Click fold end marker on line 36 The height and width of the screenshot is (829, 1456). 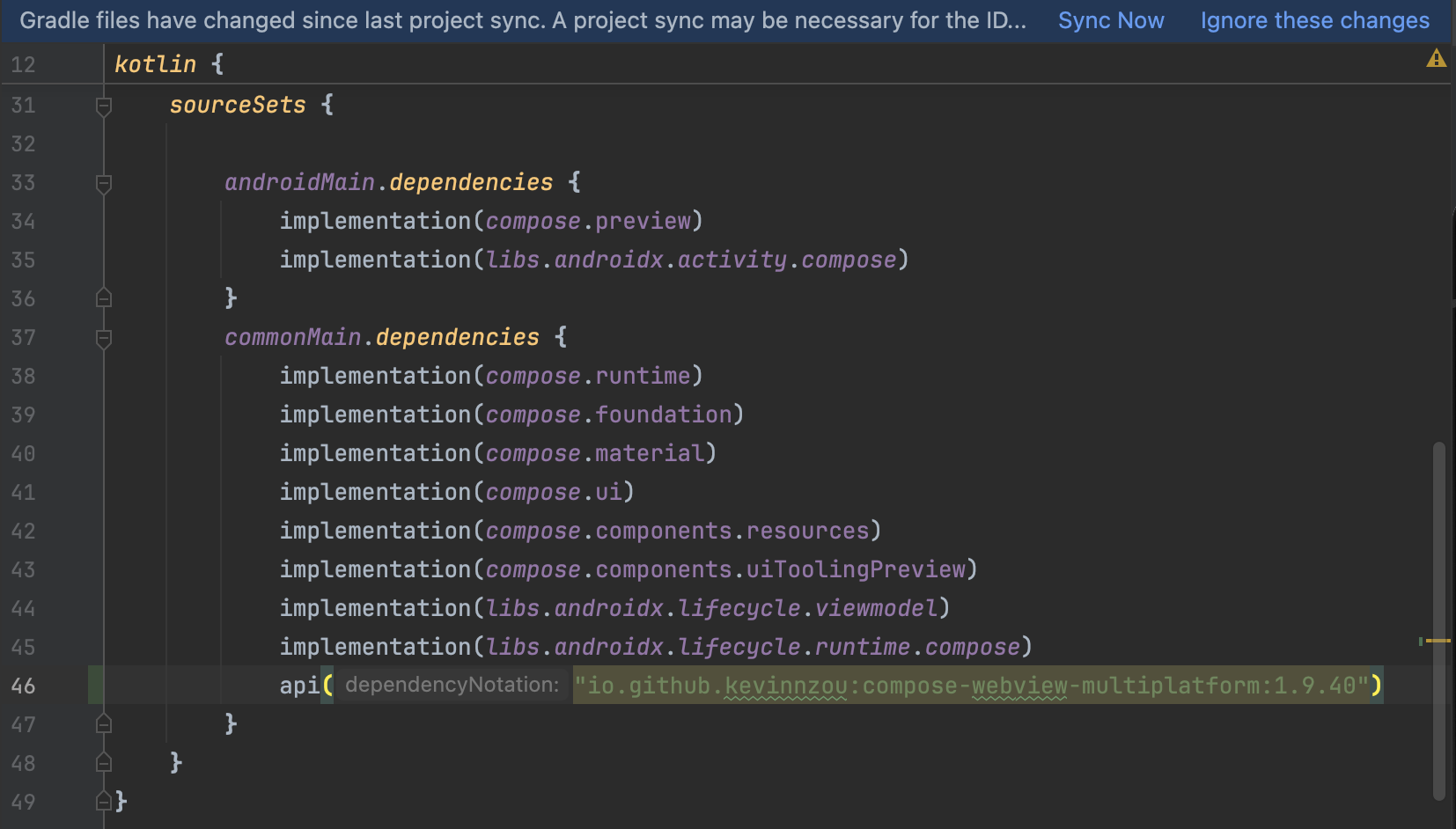pos(104,298)
